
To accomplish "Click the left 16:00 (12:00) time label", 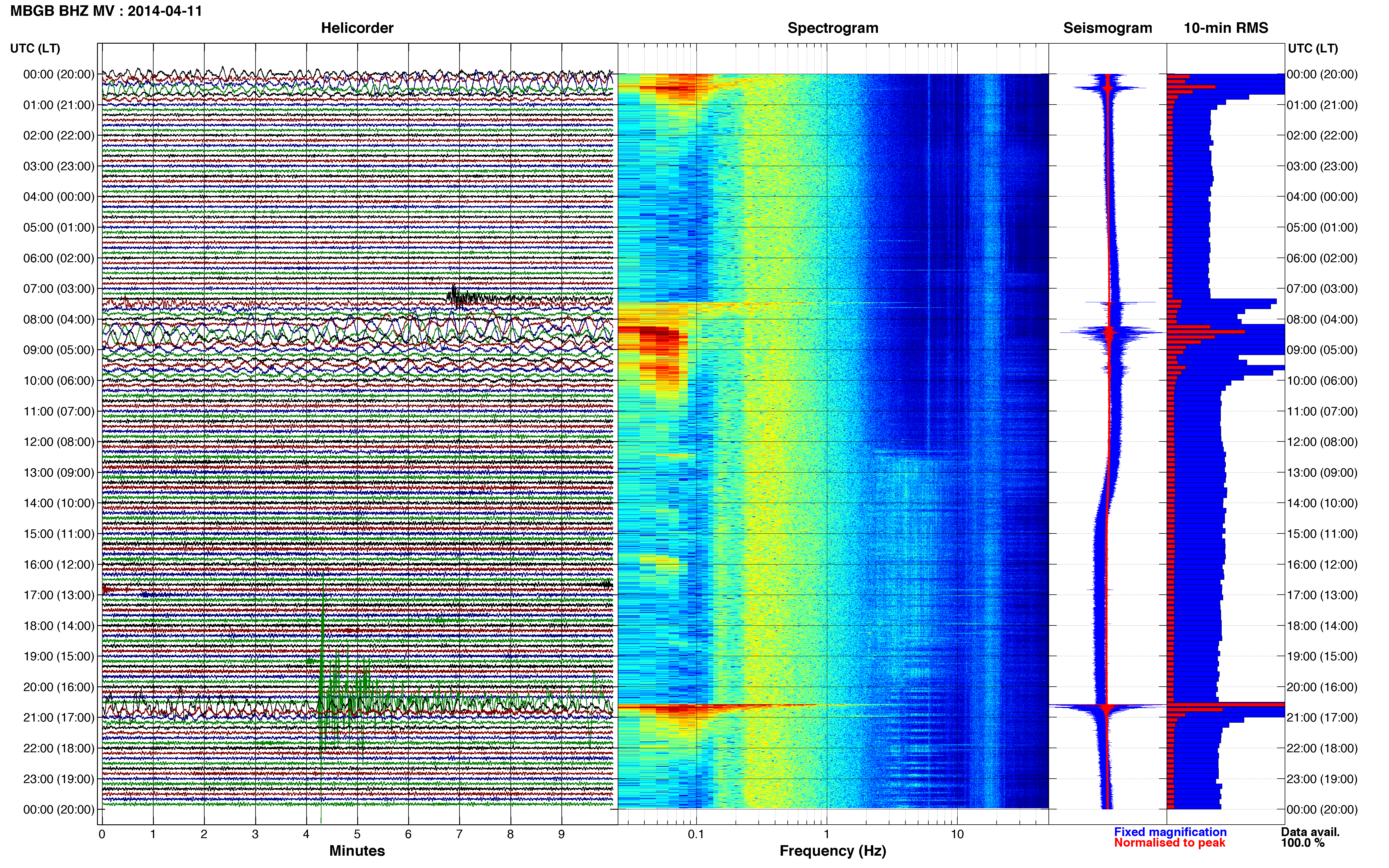I will pyautogui.click(x=59, y=564).
